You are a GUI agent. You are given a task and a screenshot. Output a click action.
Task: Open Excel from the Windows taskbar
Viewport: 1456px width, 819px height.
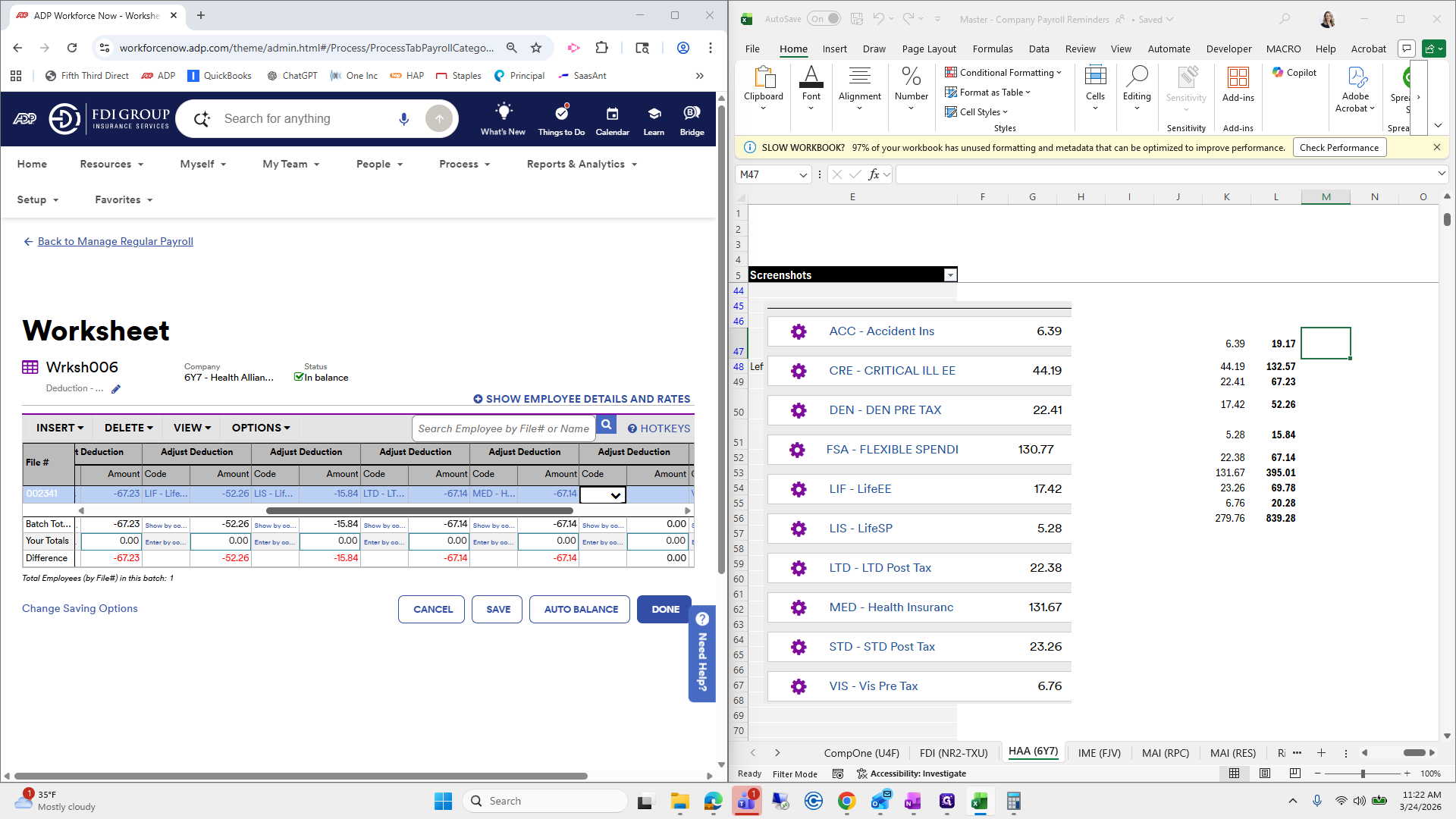pos(979,801)
